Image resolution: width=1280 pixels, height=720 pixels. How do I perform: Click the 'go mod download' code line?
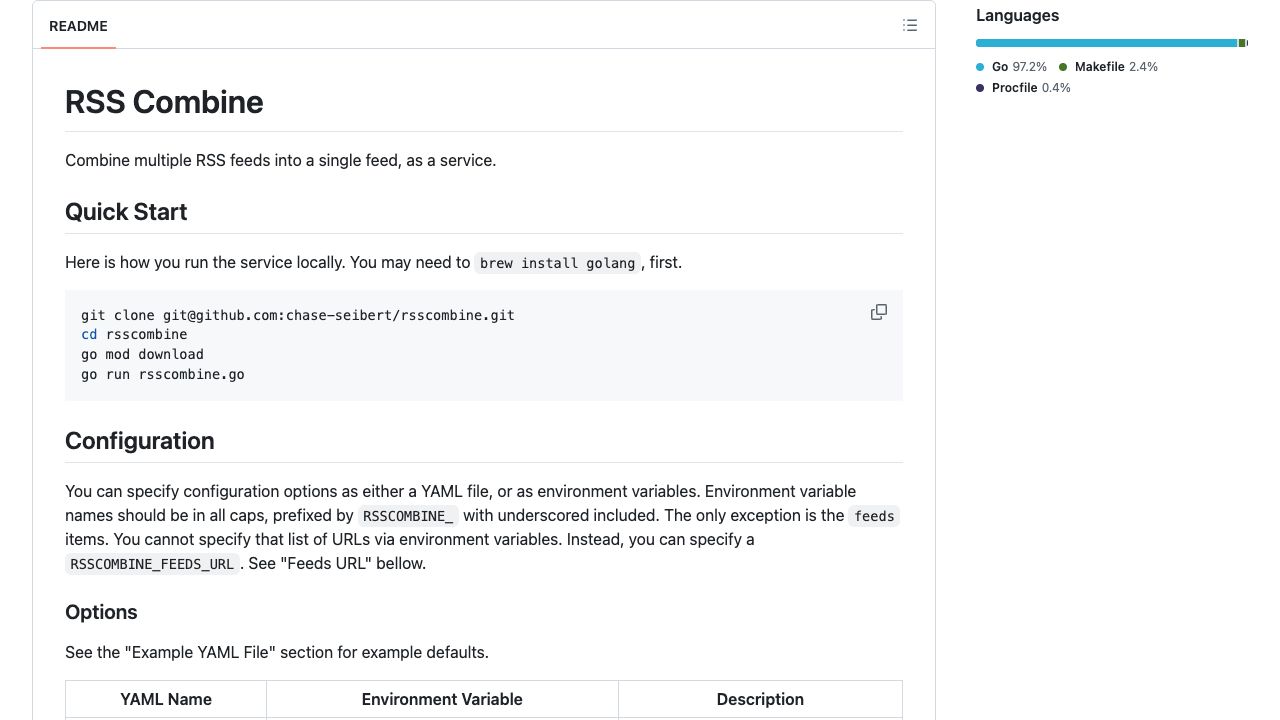142,355
